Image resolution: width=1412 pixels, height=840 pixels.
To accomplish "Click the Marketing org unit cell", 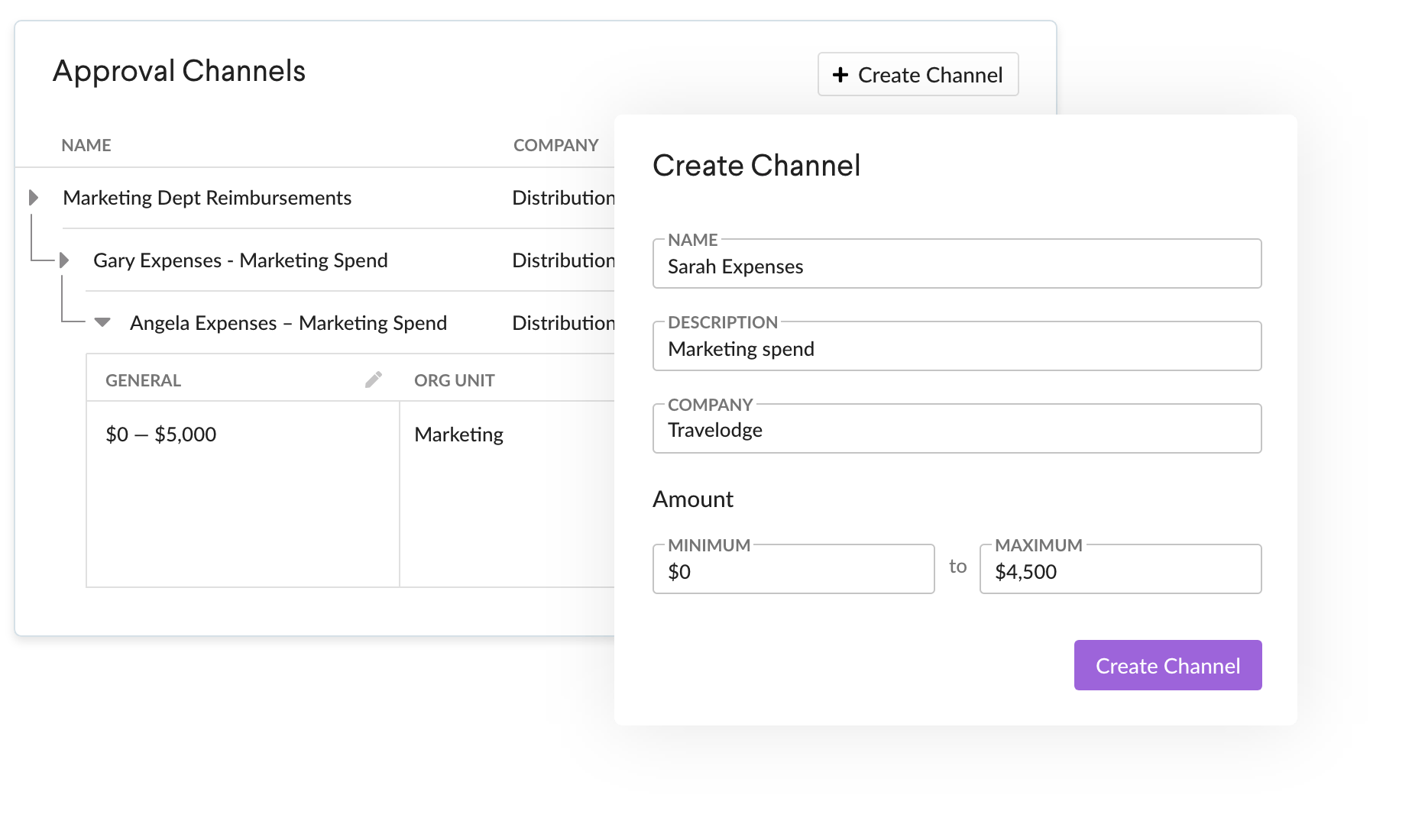I will coord(458,435).
